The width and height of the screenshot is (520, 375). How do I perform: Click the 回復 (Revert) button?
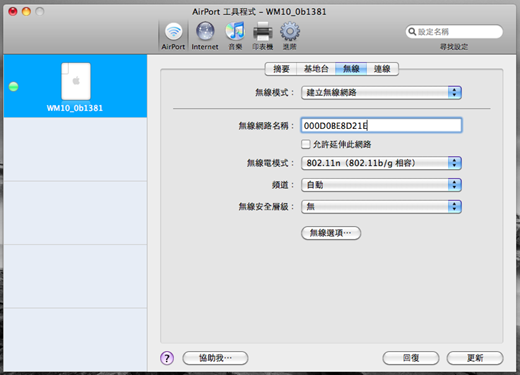tap(411, 358)
